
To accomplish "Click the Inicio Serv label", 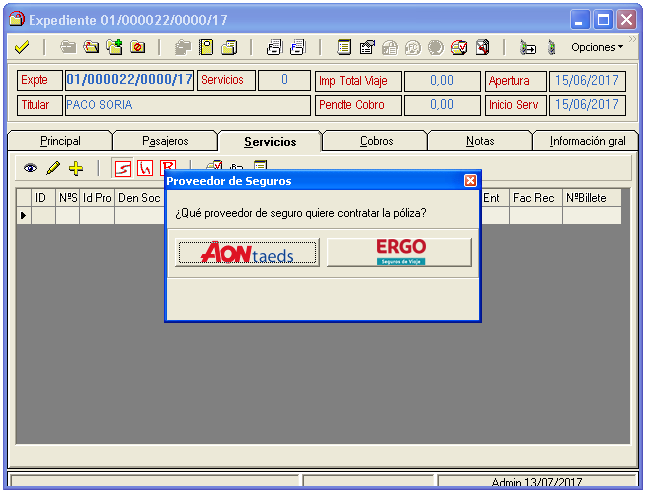I will pos(516,105).
